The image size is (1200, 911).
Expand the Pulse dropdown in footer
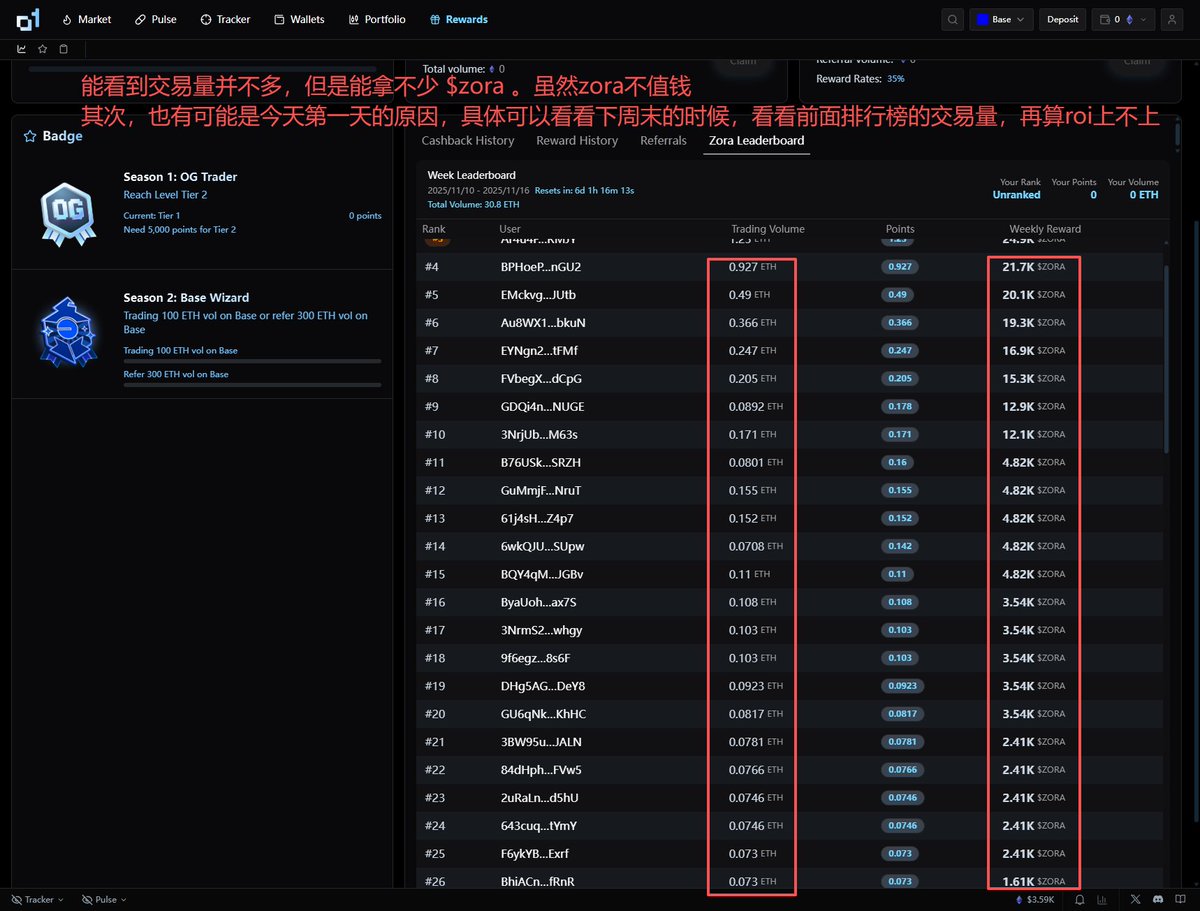tap(104, 899)
